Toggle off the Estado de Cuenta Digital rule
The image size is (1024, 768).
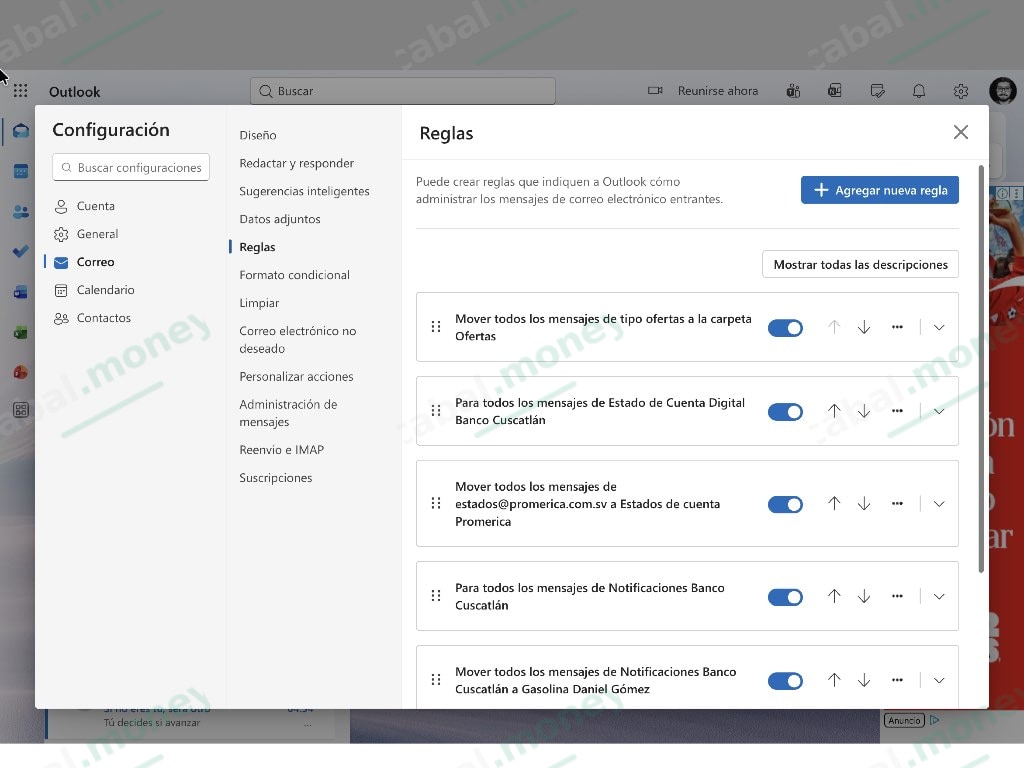click(x=786, y=411)
